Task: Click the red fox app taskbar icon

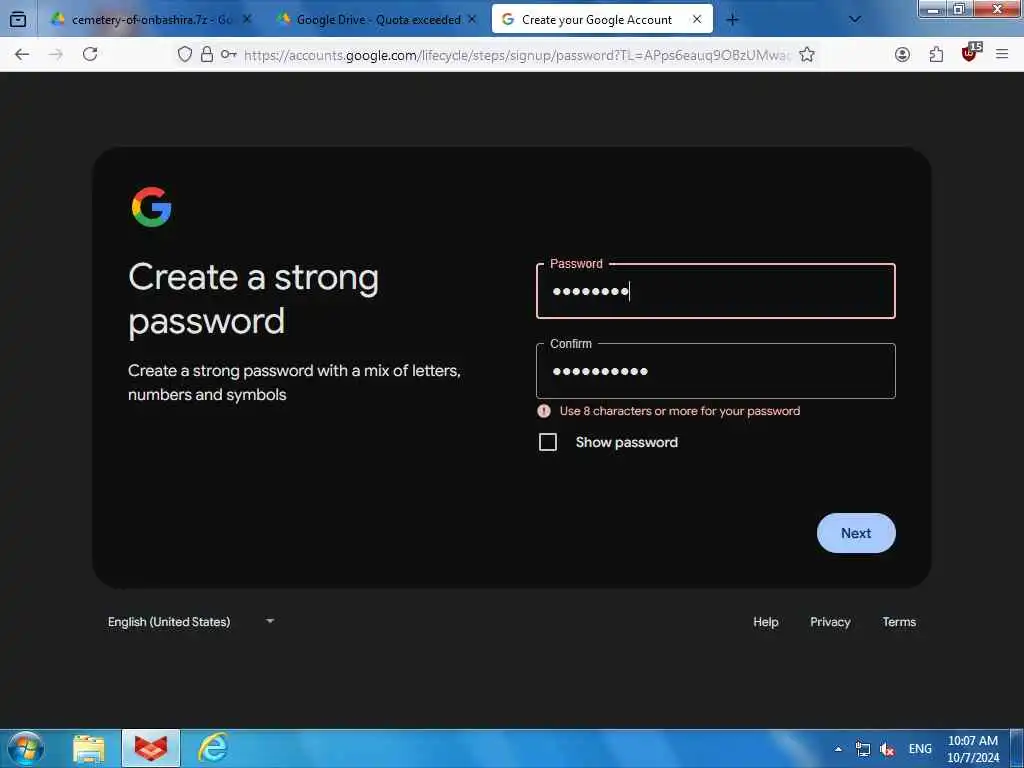Action: (151, 748)
